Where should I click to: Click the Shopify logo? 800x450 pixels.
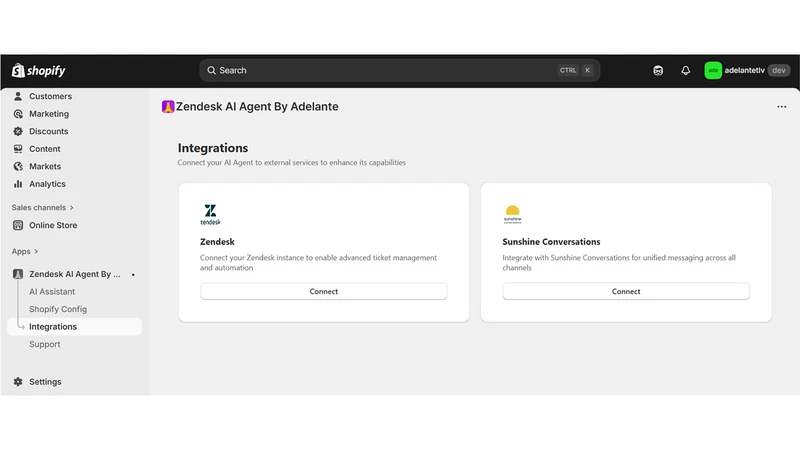tap(39, 70)
